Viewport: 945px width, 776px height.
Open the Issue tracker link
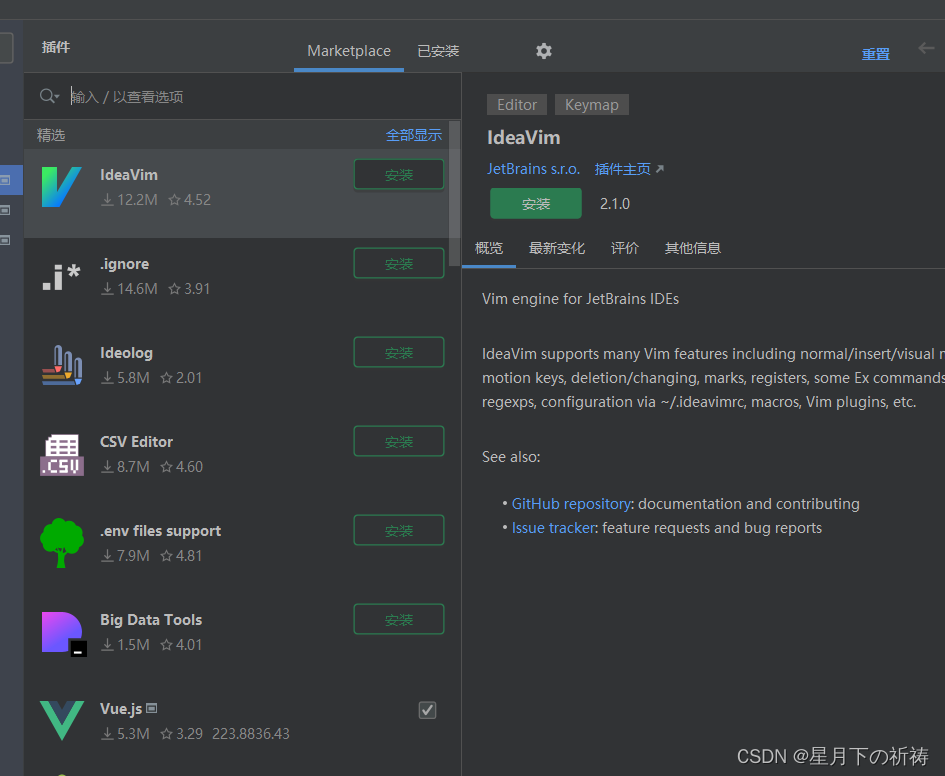pyautogui.click(x=553, y=528)
